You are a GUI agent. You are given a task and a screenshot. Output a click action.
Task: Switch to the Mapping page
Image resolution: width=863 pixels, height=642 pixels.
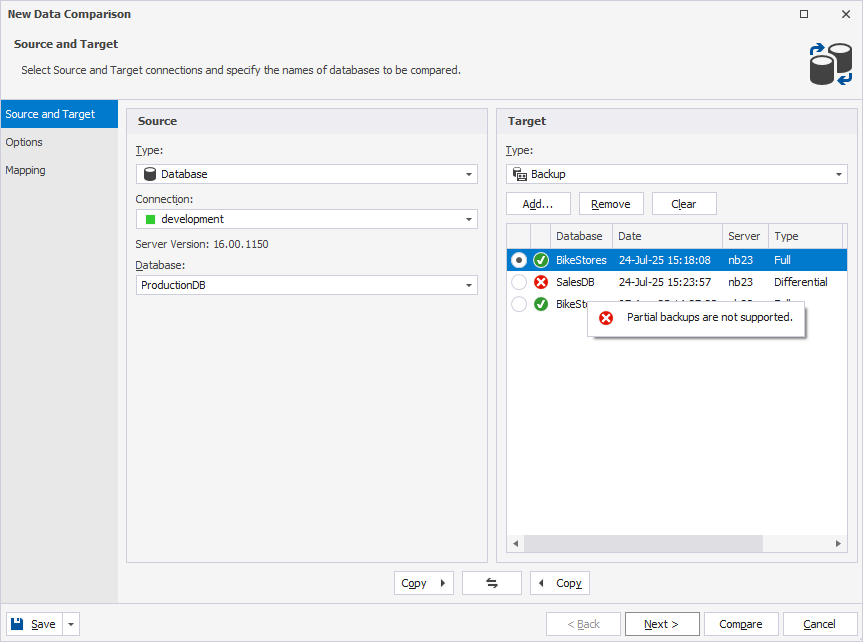[27, 170]
